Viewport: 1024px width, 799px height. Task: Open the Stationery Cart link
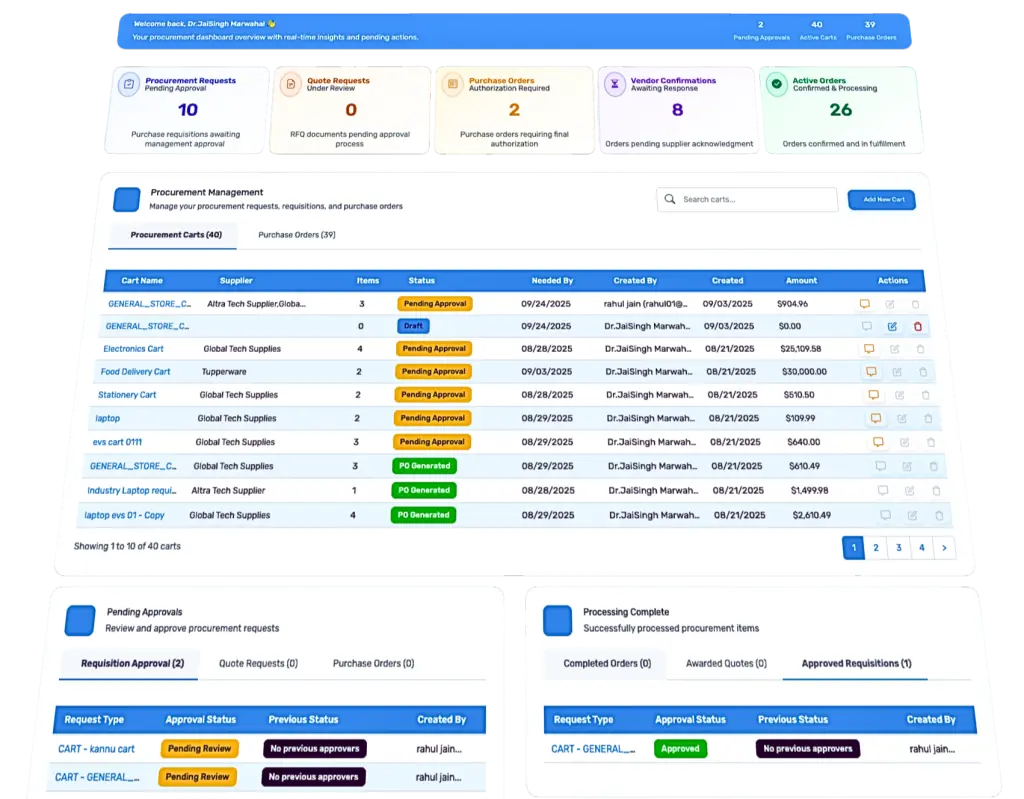(127, 395)
